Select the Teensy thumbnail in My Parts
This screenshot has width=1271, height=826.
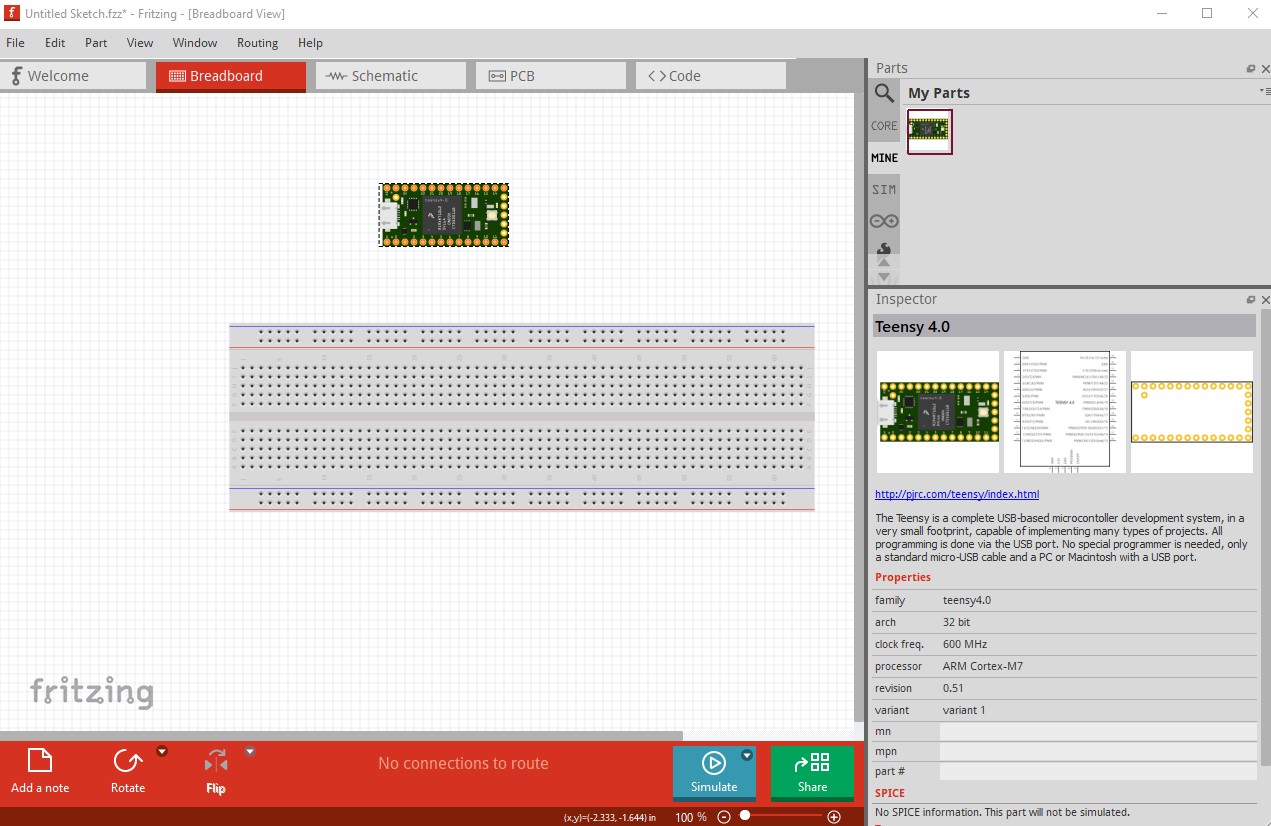(x=930, y=131)
